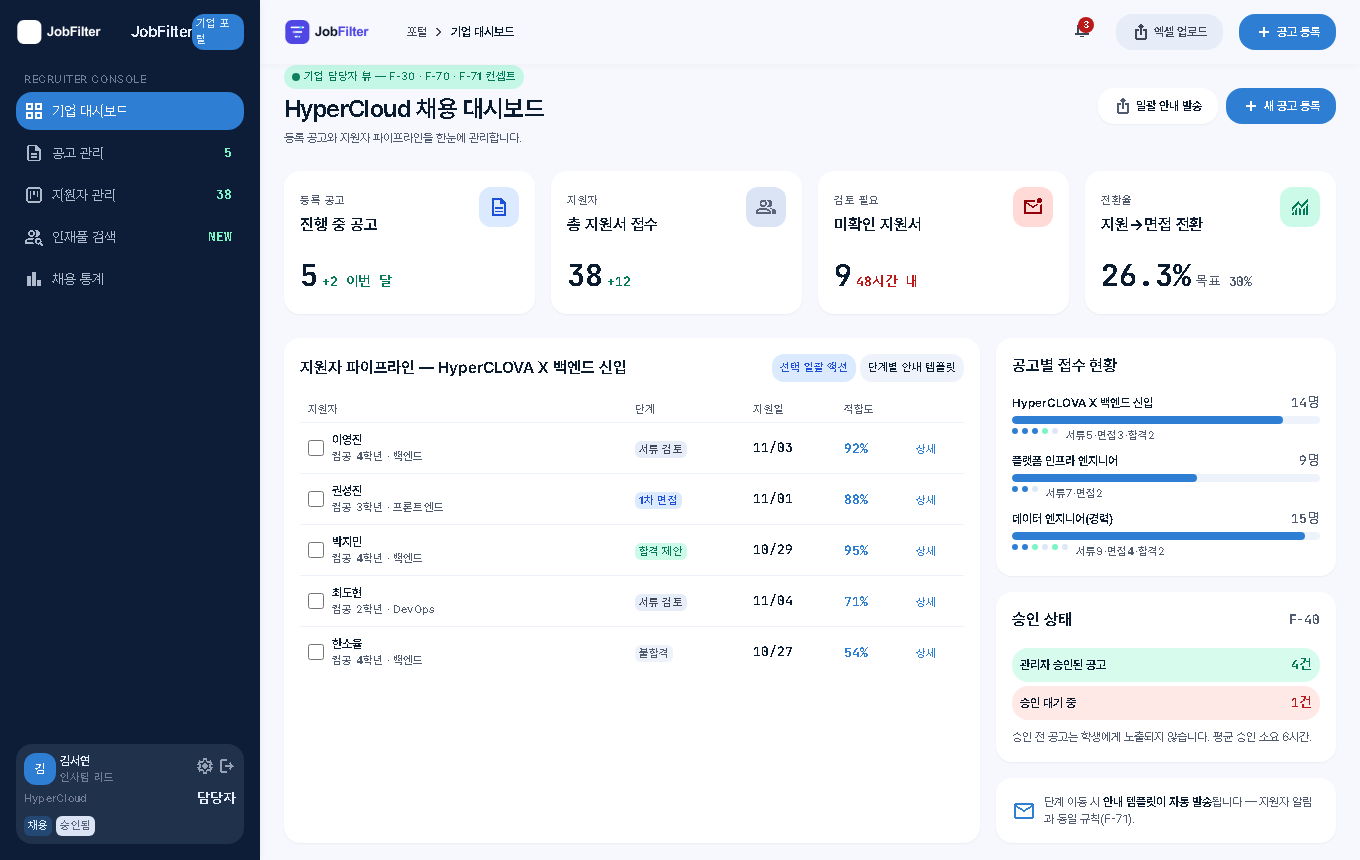
Task: Select checkbox for applicant 한소율
Action: pyautogui.click(x=316, y=652)
